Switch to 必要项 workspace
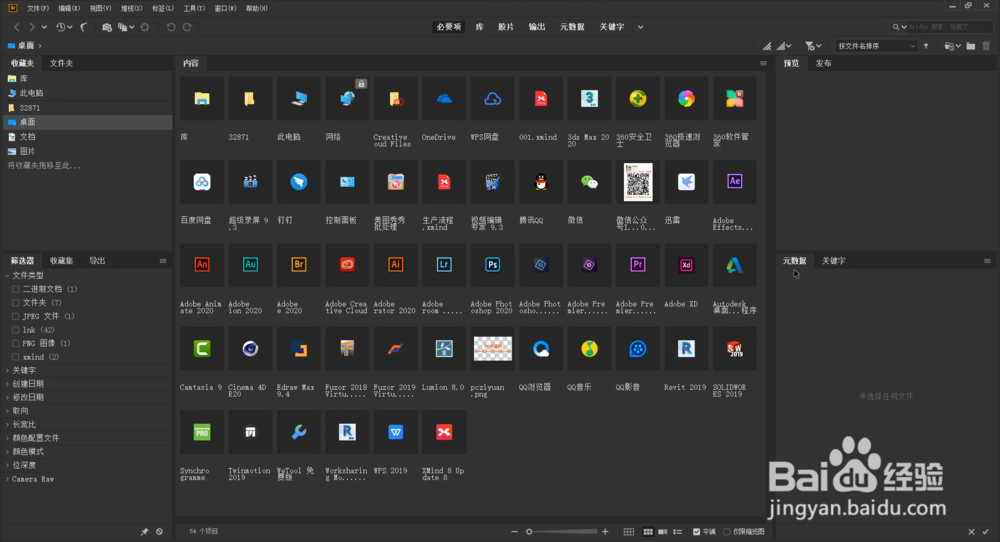1000x542 pixels. [x=448, y=27]
